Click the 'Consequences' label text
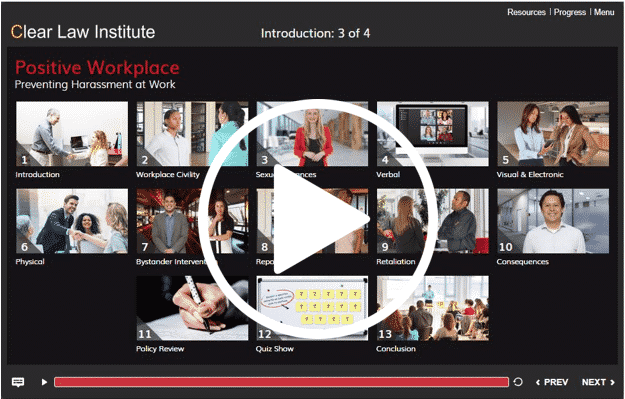625x399 pixels. [x=523, y=261]
